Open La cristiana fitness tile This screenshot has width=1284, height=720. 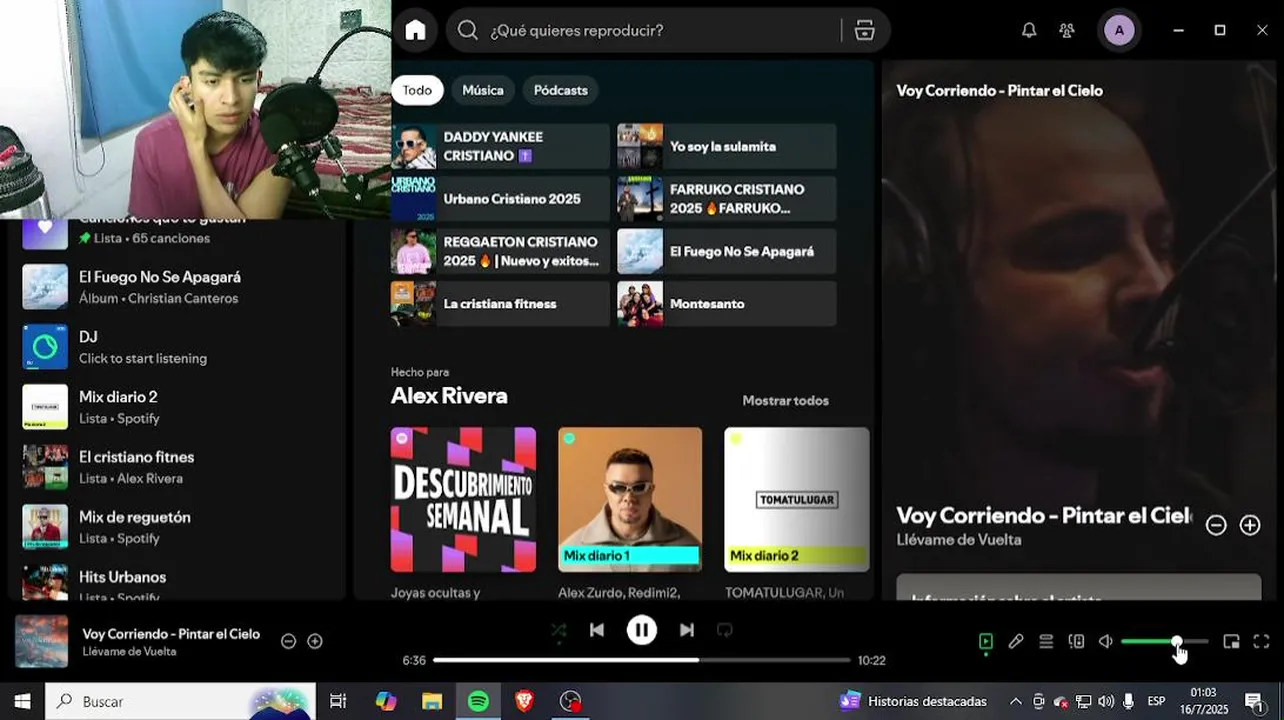click(x=500, y=303)
